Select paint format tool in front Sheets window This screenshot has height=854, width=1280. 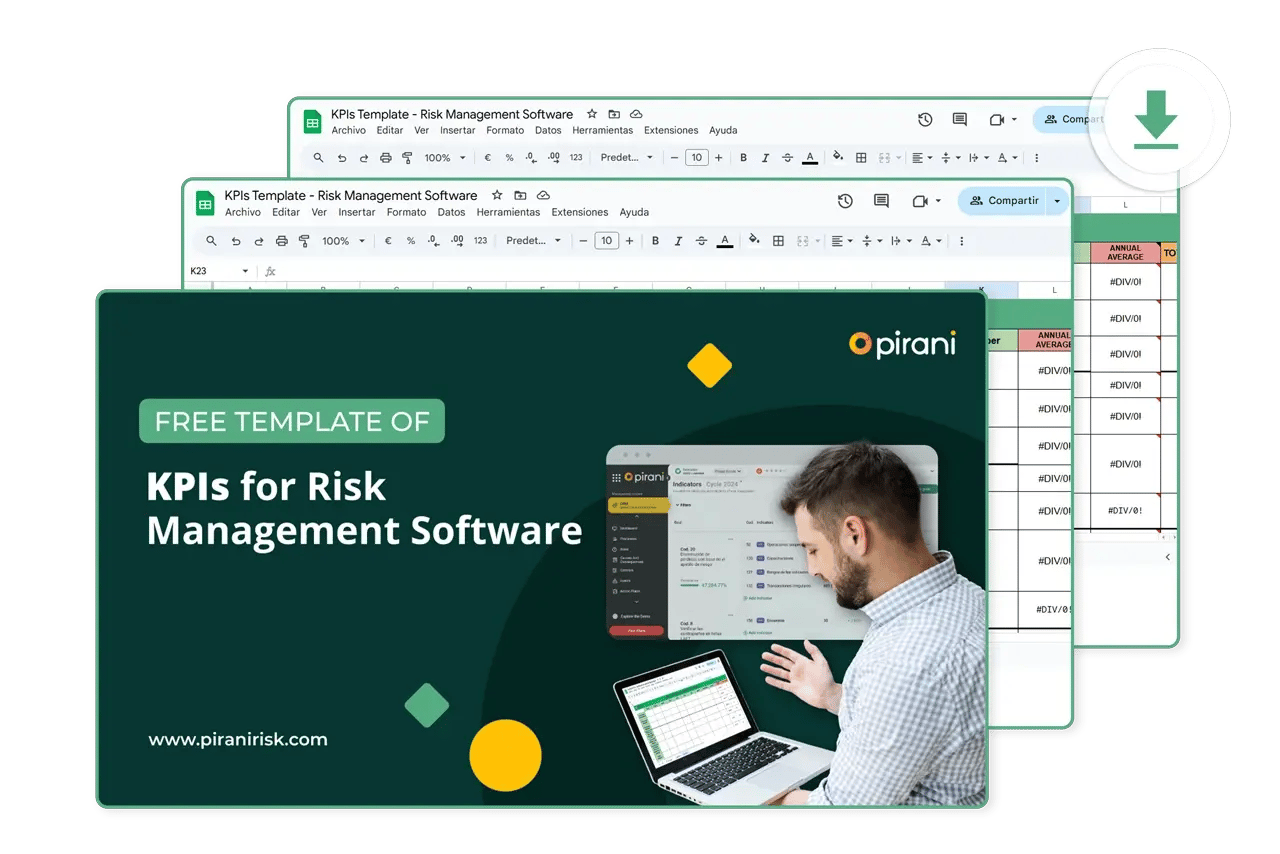[x=304, y=241]
